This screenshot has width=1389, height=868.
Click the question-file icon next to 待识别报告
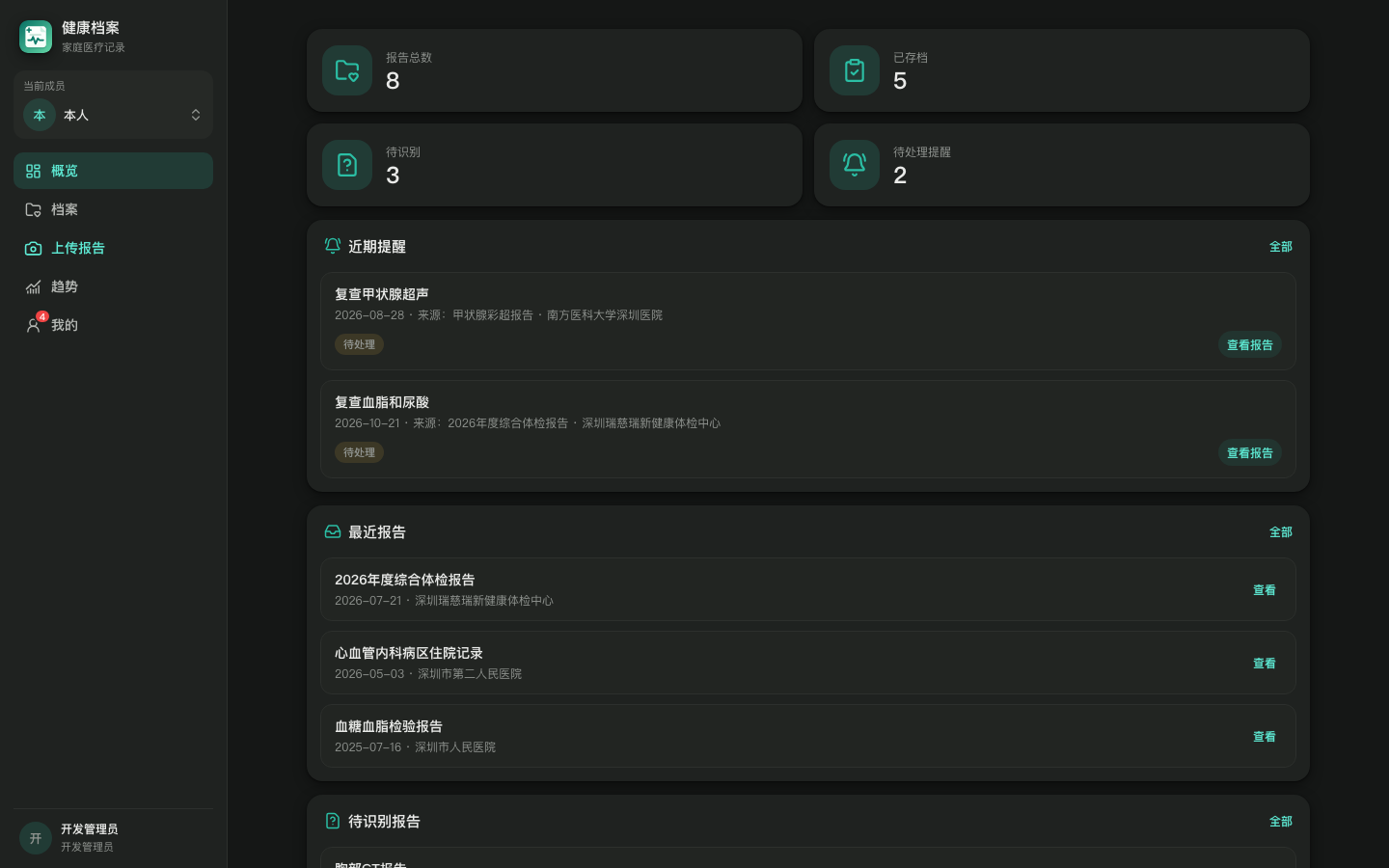[x=333, y=821]
